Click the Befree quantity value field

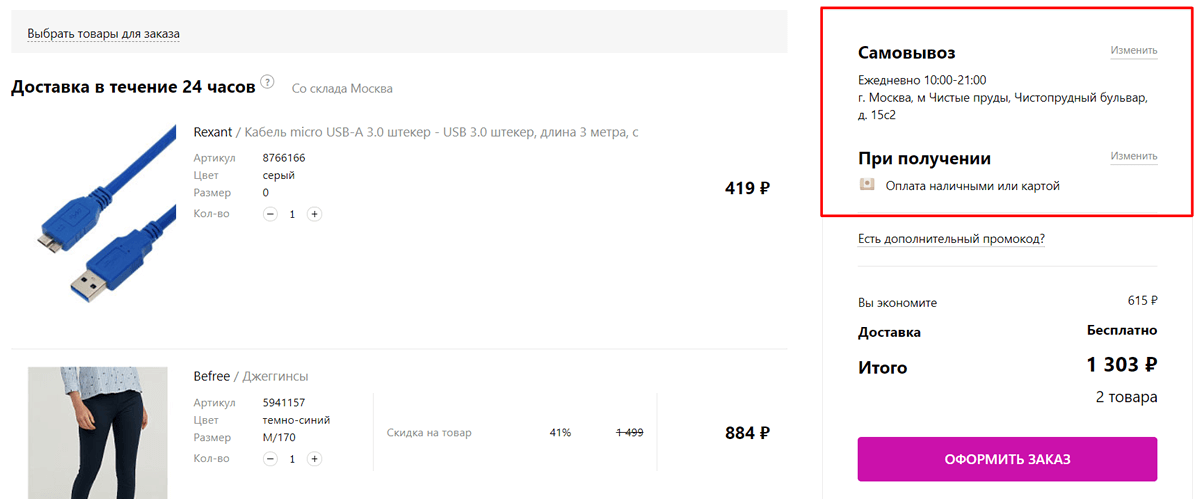(292, 459)
